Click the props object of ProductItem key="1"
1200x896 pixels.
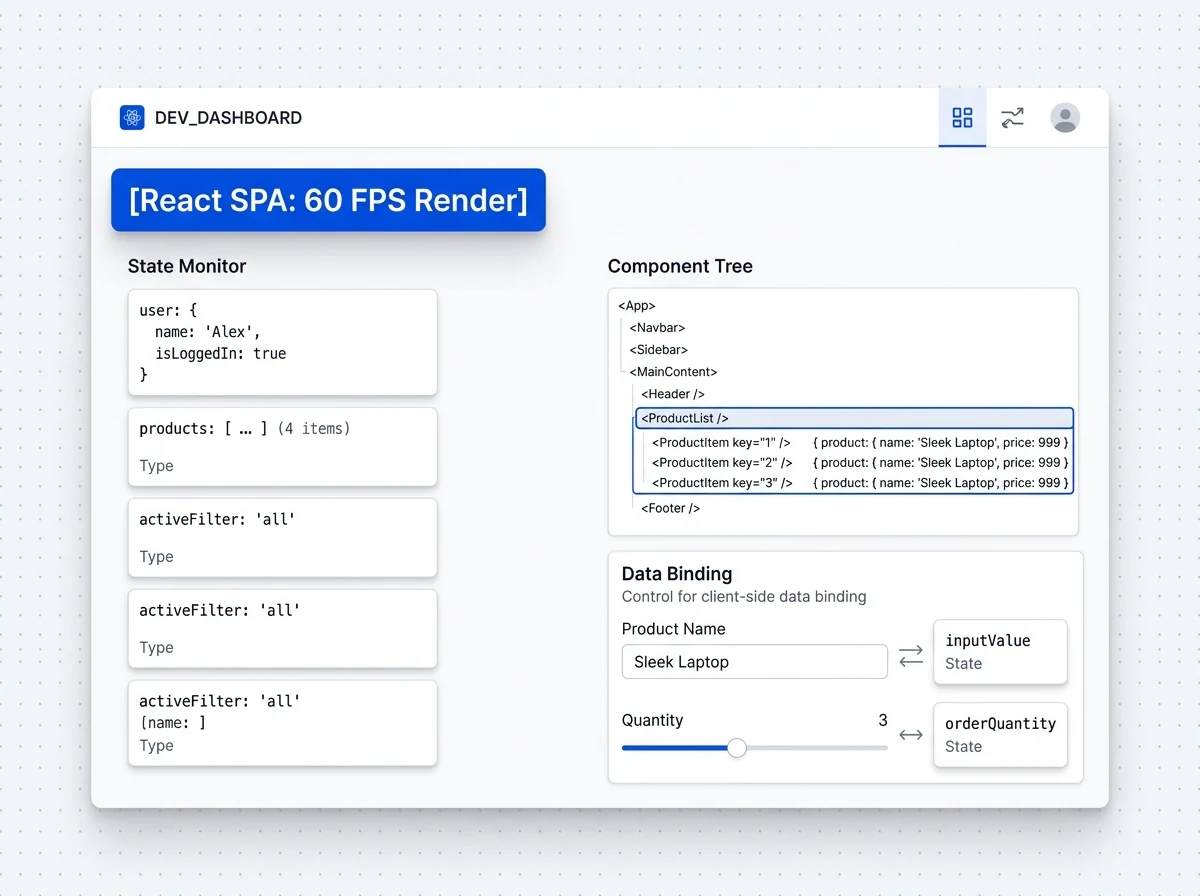tap(941, 442)
